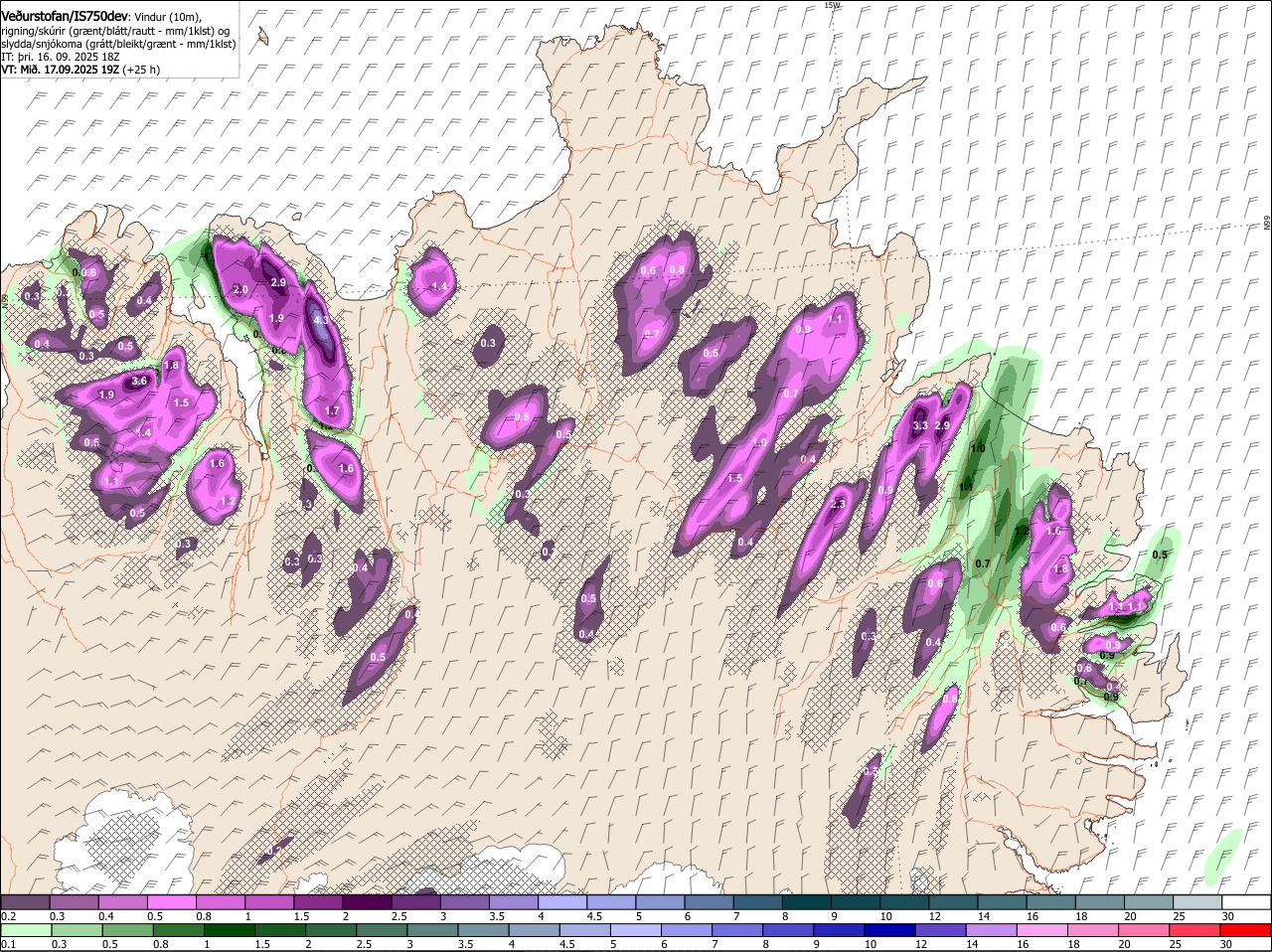1272x952 pixels.
Task: Select the "2.3" precipitation value on the map
Action: [838, 504]
